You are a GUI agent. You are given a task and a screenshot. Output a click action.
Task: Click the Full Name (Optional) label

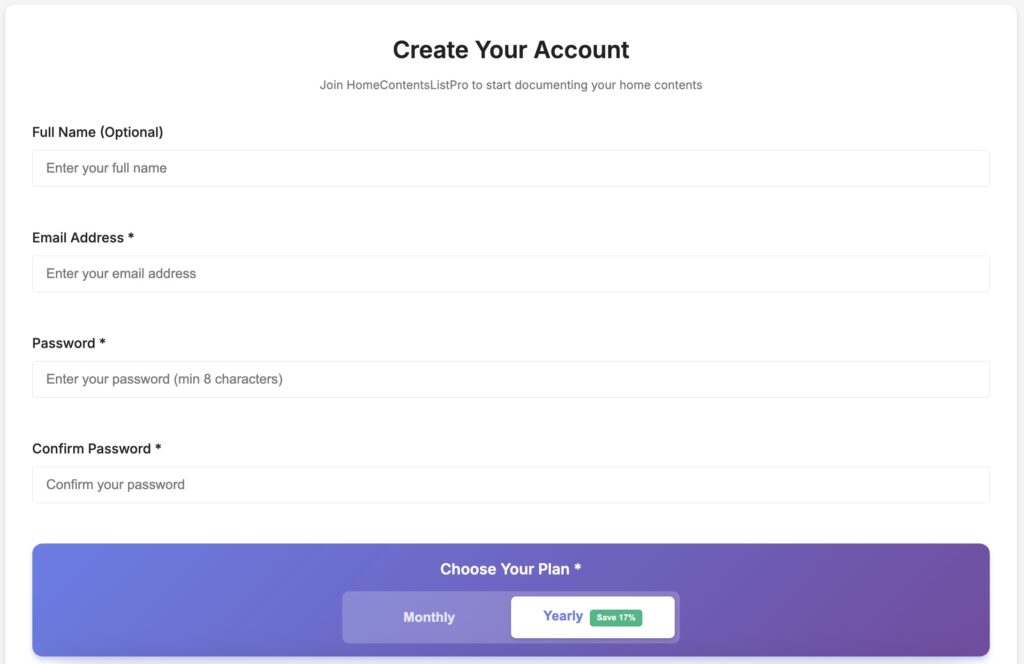[x=99, y=131]
